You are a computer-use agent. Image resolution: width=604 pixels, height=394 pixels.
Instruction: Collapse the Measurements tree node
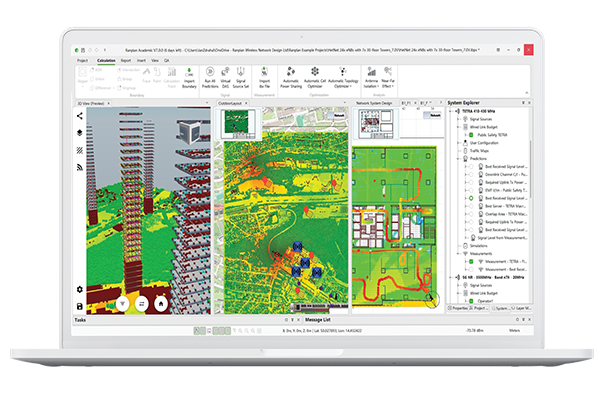tap(458, 254)
